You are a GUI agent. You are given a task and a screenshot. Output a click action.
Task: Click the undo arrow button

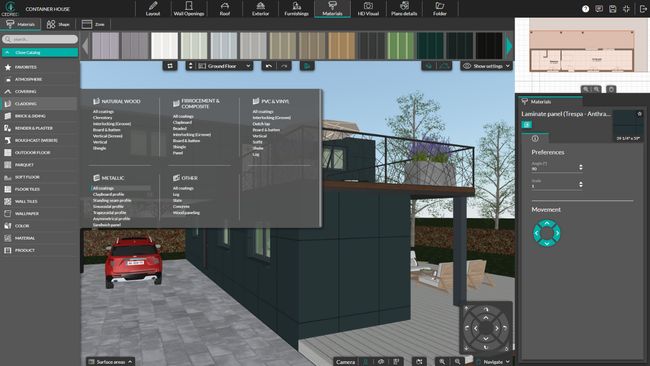(269, 66)
